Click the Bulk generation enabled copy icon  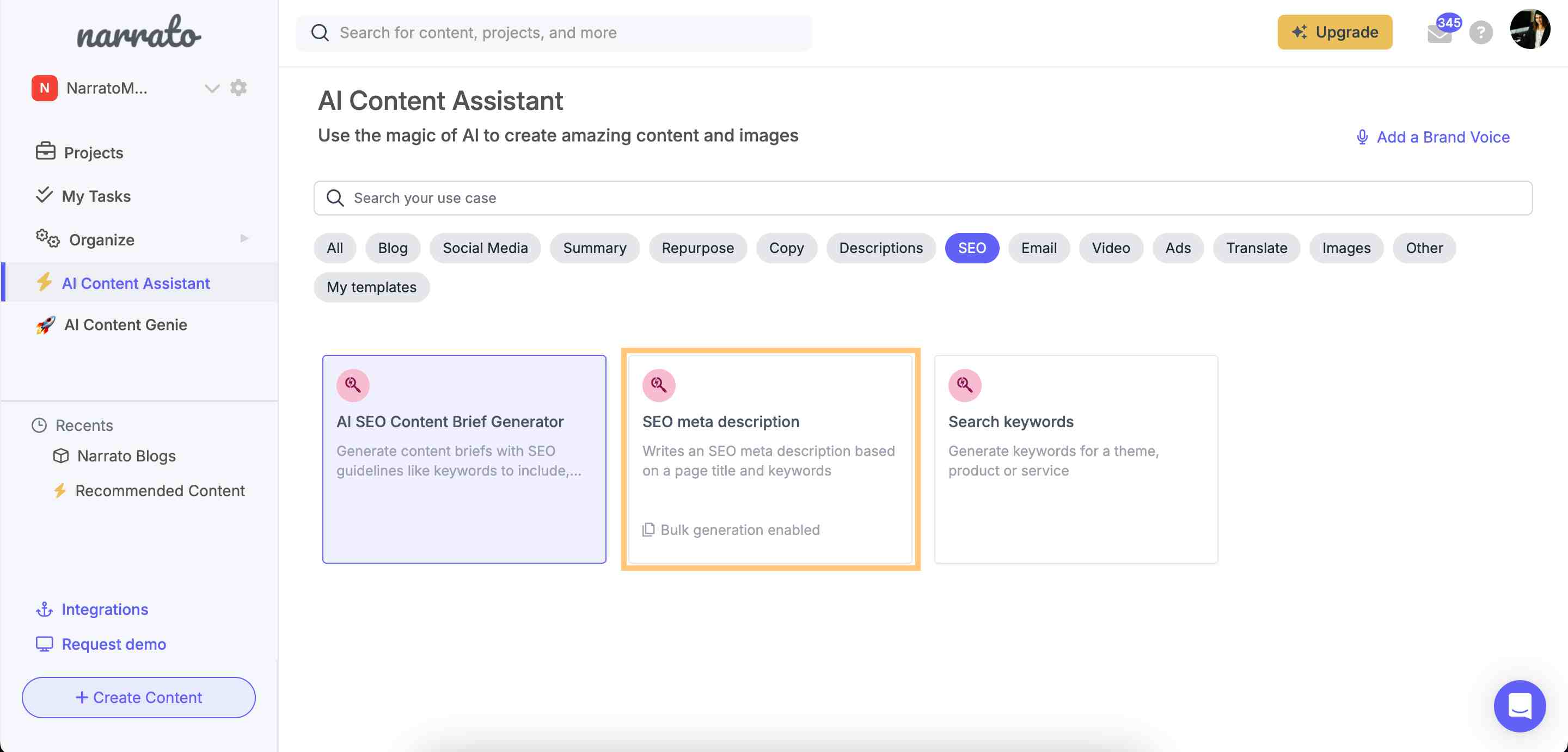[x=649, y=529]
